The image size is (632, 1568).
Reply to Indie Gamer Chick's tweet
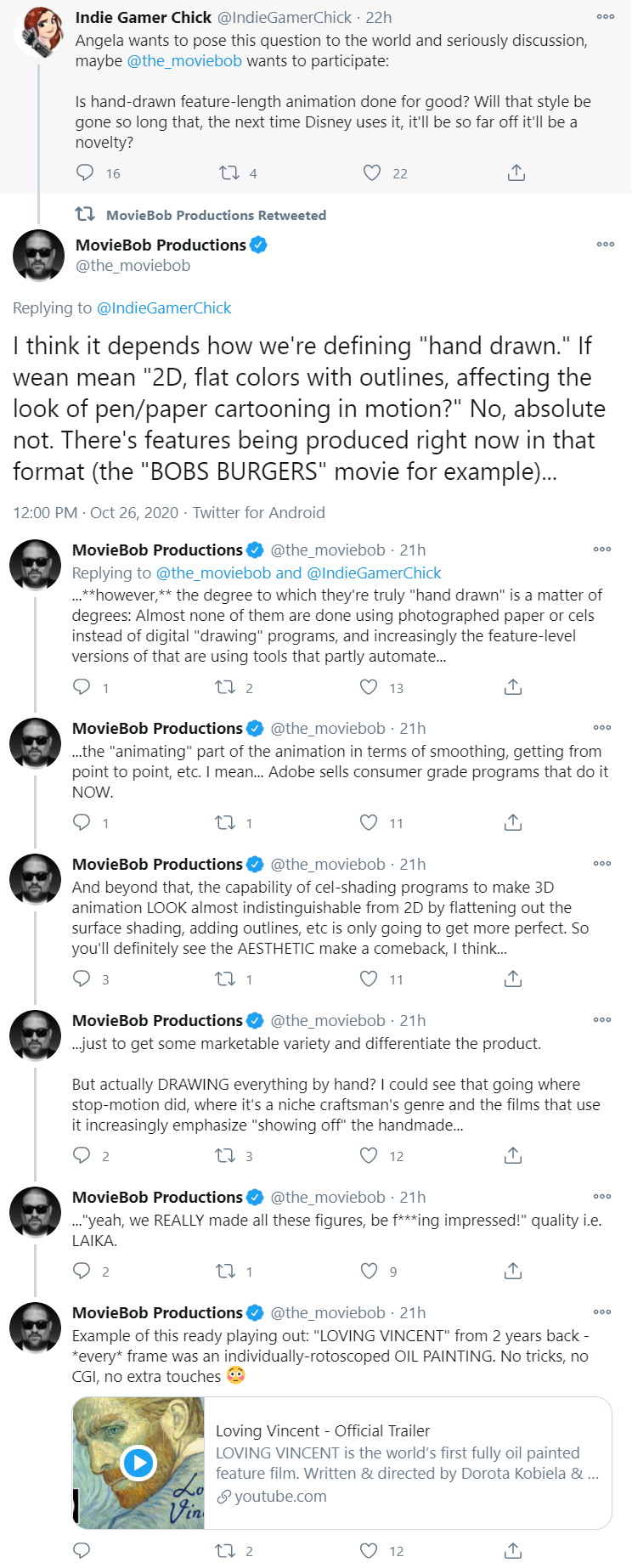(85, 173)
